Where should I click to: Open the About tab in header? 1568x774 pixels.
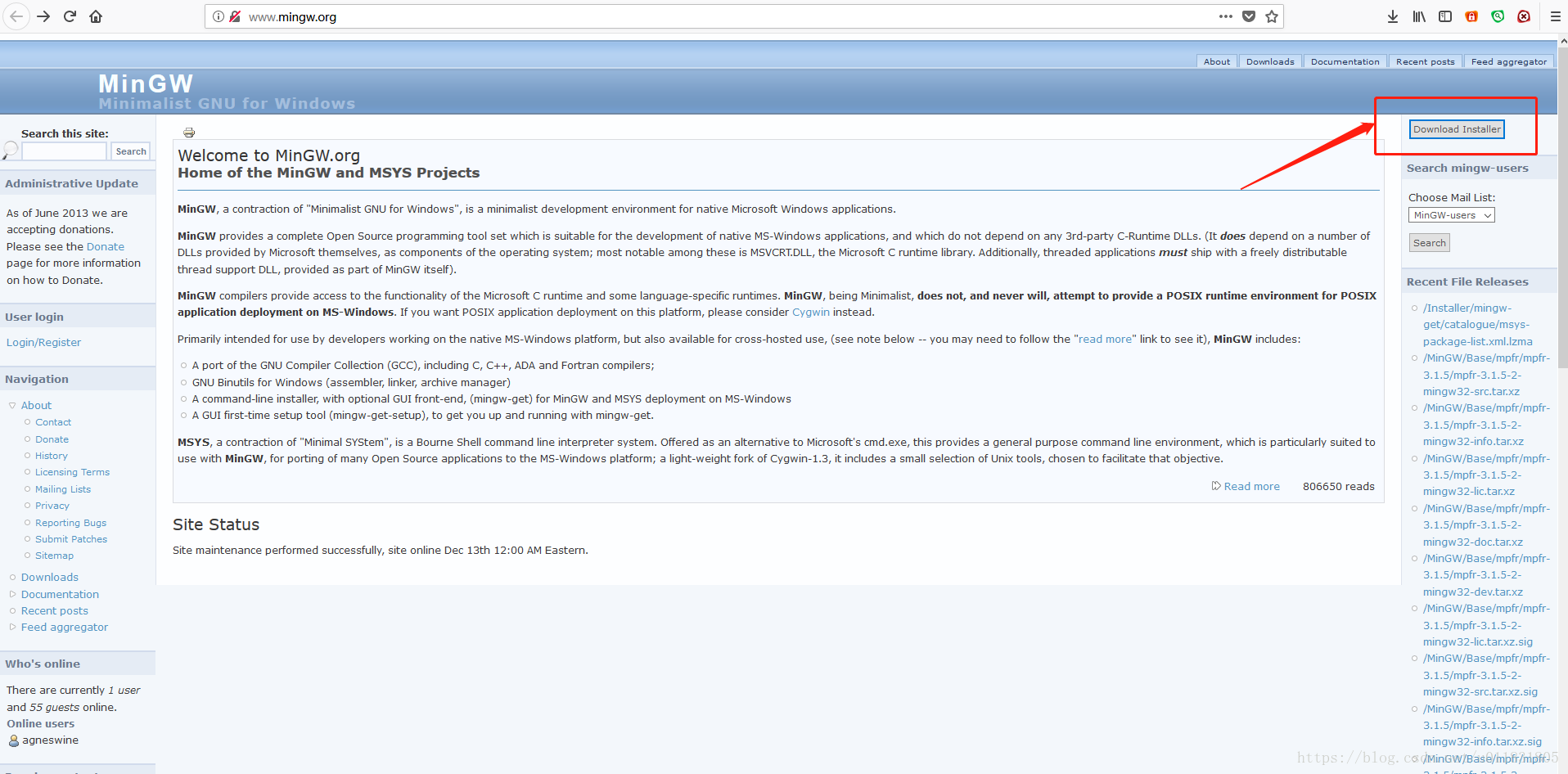[x=1217, y=61]
